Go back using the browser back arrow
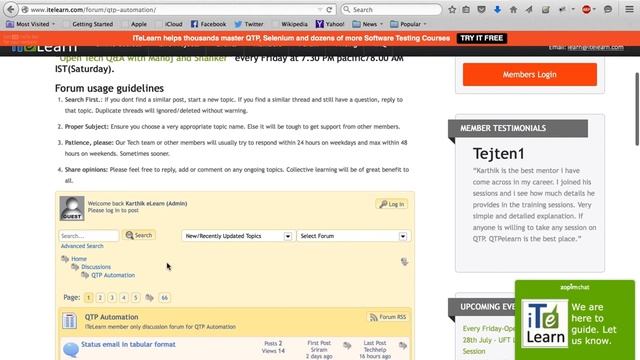The height and width of the screenshot is (360, 640). [x=11, y=9]
